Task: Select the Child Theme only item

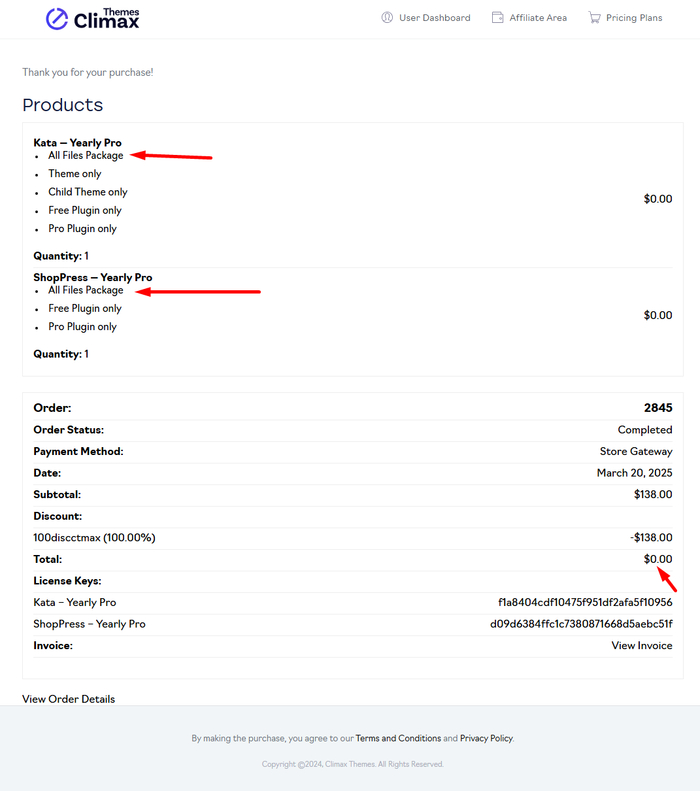Action: point(88,192)
